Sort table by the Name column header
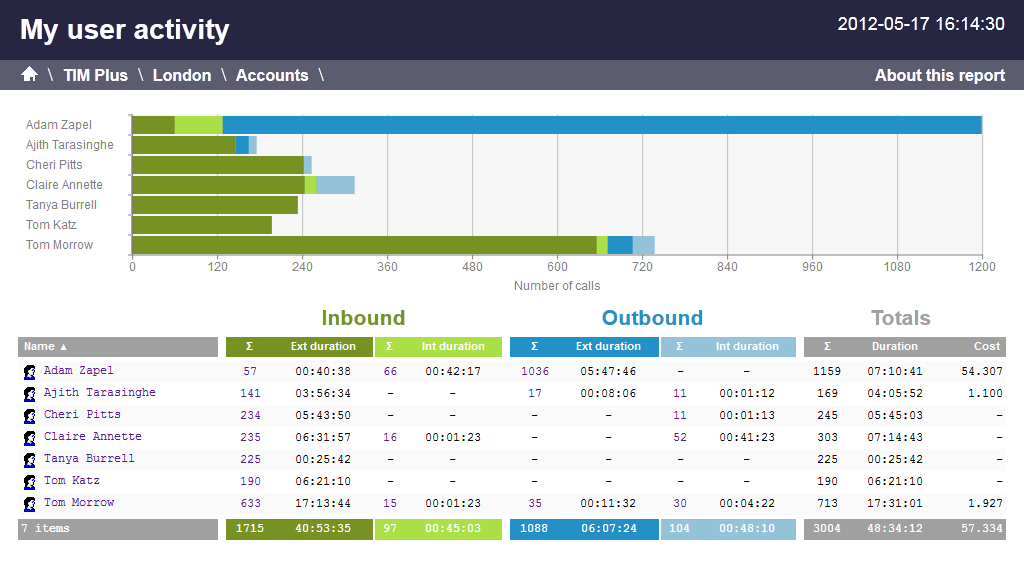 point(46,347)
